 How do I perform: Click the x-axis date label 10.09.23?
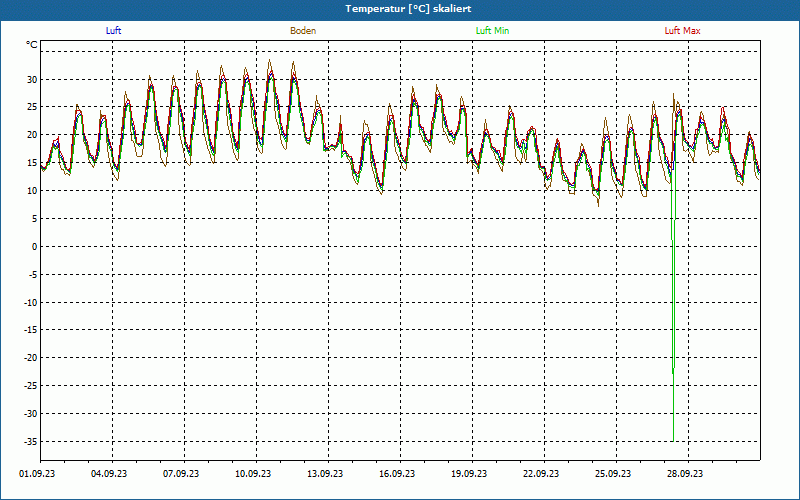(x=253, y=473)
